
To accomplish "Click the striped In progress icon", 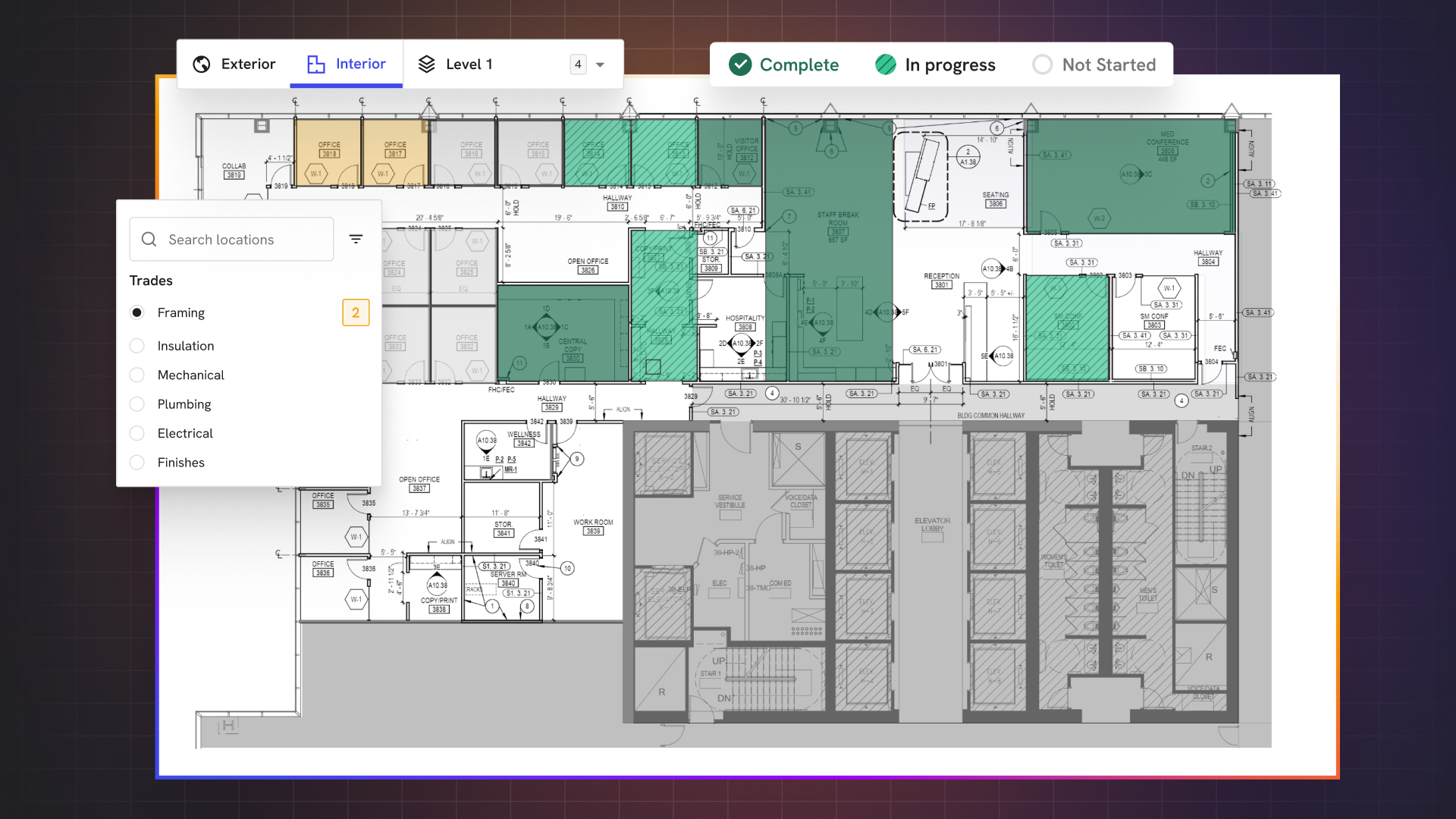I will point(885,64).
